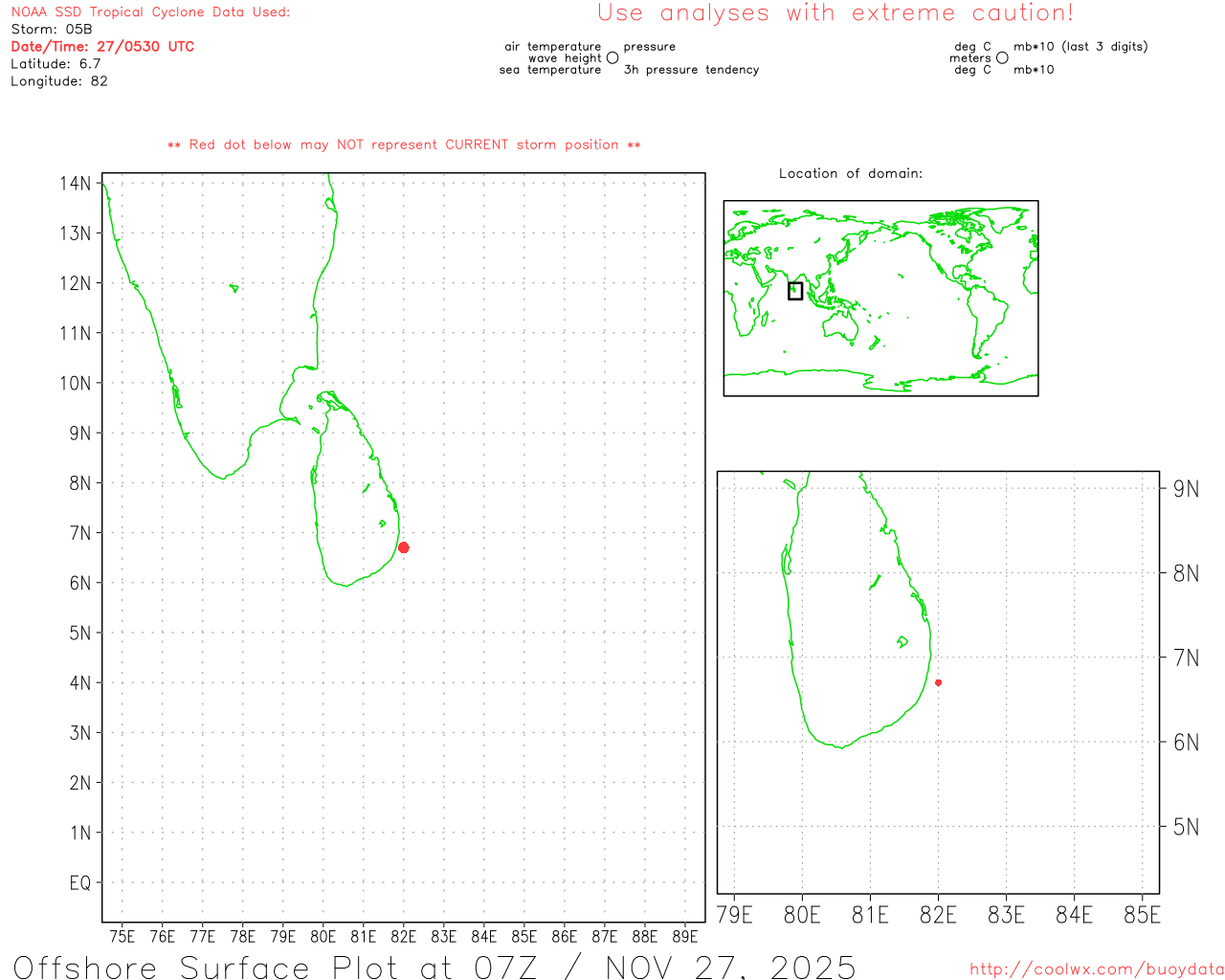Click the Latitude: 6.7 readout
This screenshot has height=980, width=1225.
click(x=56, y=64)
